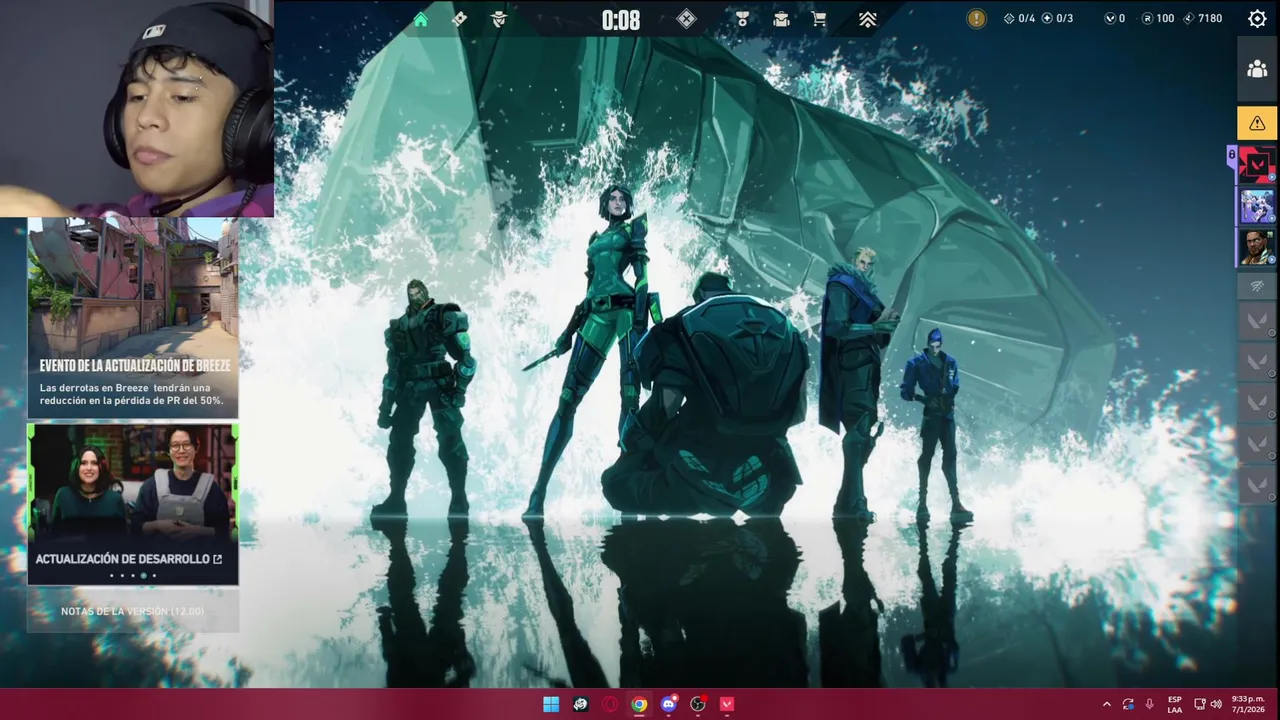Open the Windows Start button
Image resolution: width=1280 pixels, height=720 pixels.
tap(551, 704)
